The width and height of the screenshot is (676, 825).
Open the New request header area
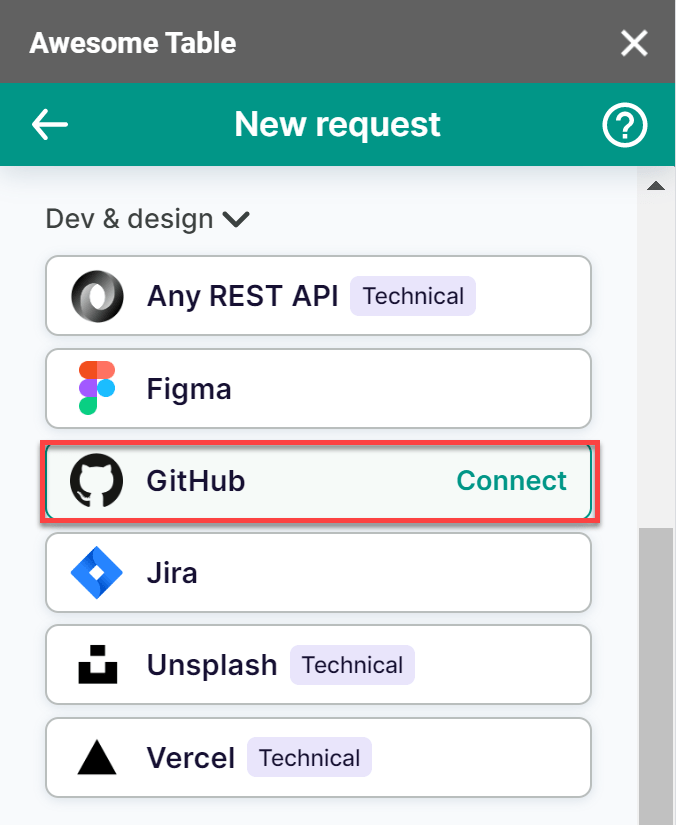[337, 125]
